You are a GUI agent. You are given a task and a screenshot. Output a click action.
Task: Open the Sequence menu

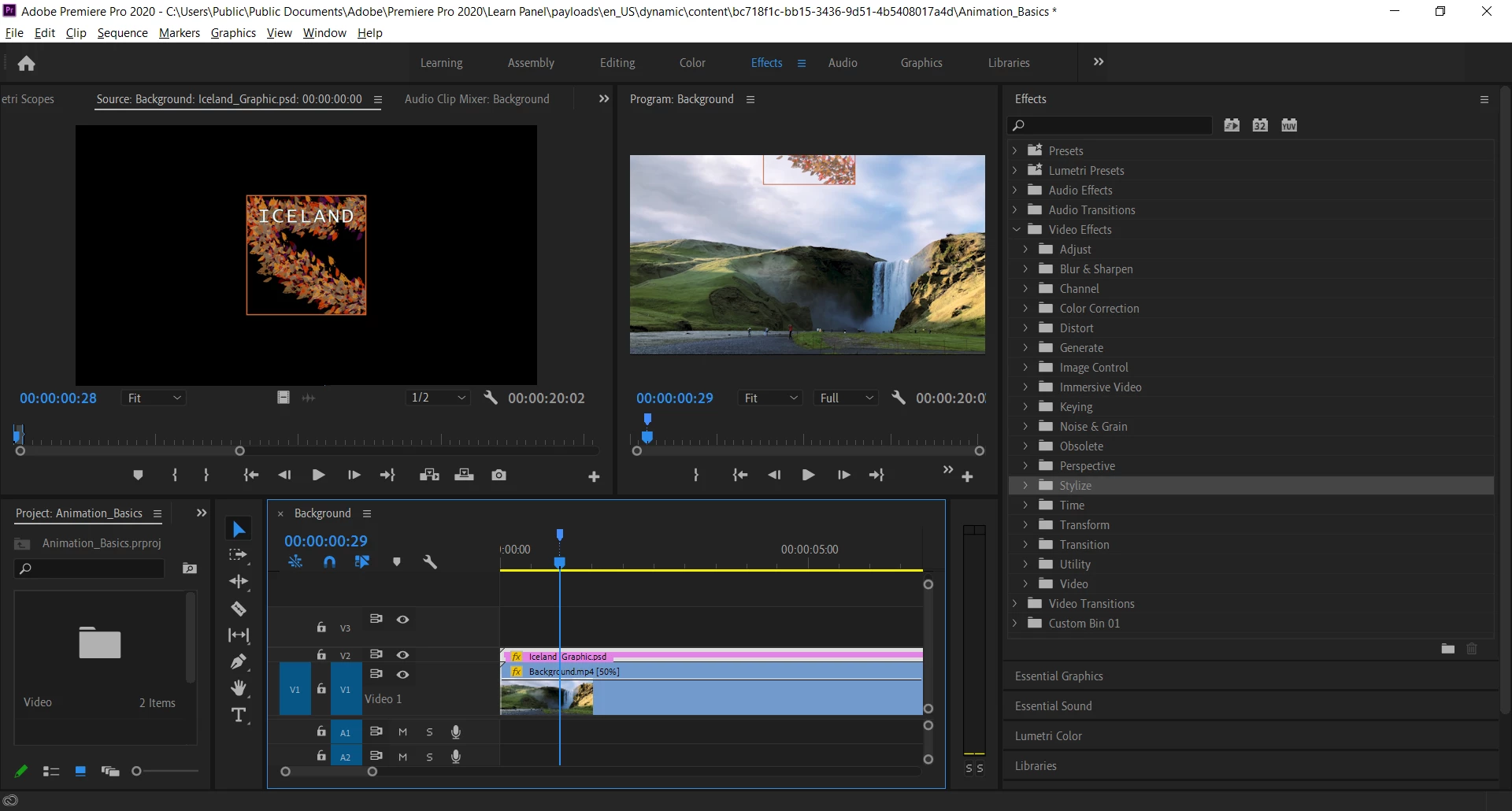[x=122, y=33]
